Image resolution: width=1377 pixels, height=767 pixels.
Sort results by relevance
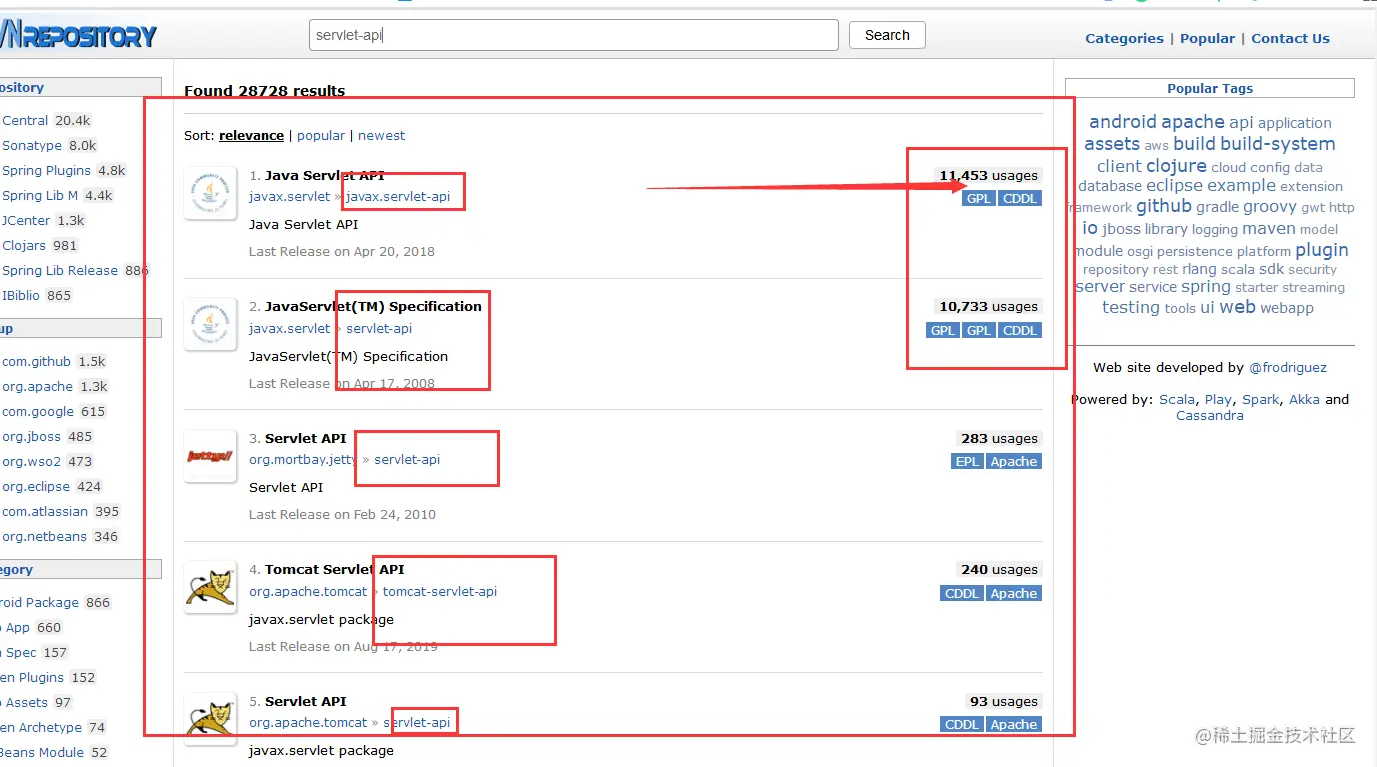point(252,135)
